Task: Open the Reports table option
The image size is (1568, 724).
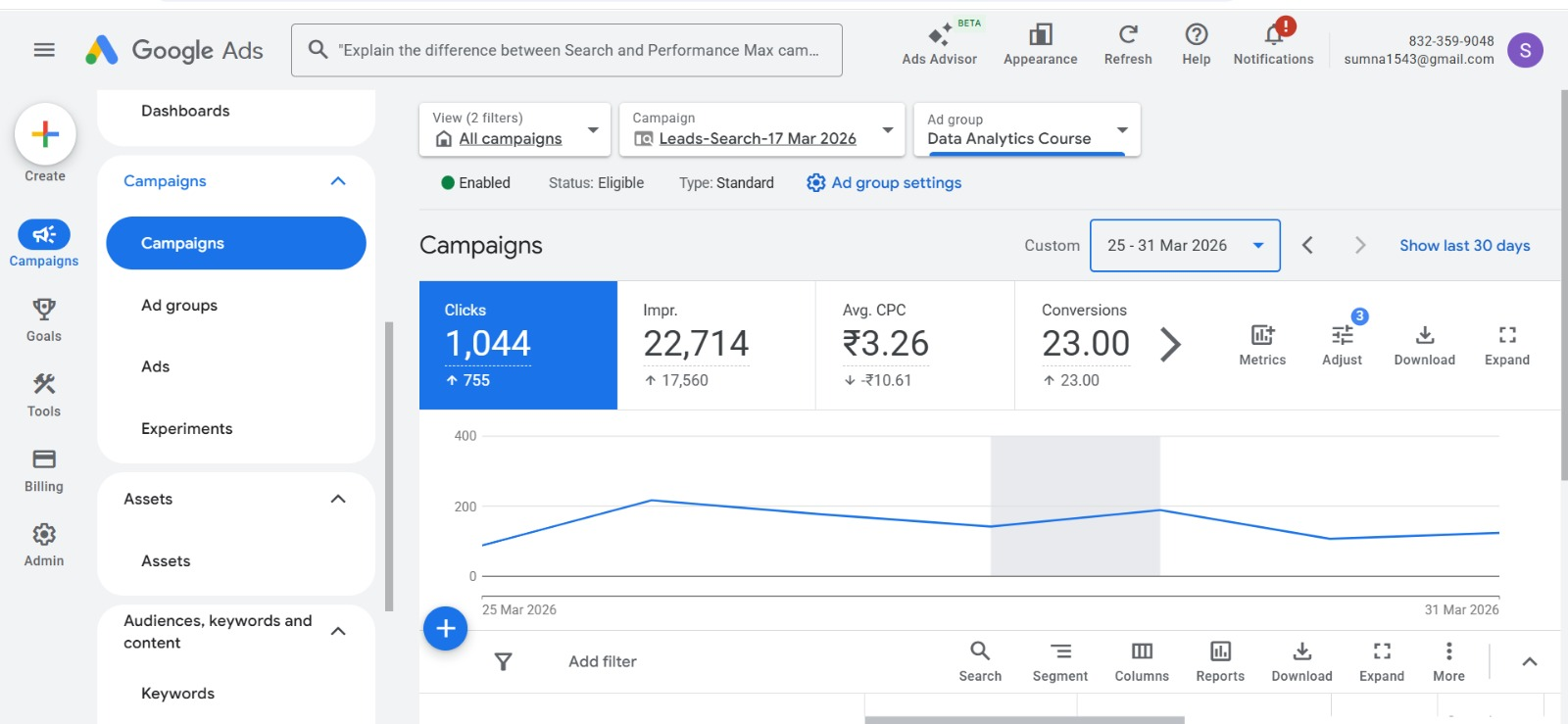Action: click(1220, 661)
